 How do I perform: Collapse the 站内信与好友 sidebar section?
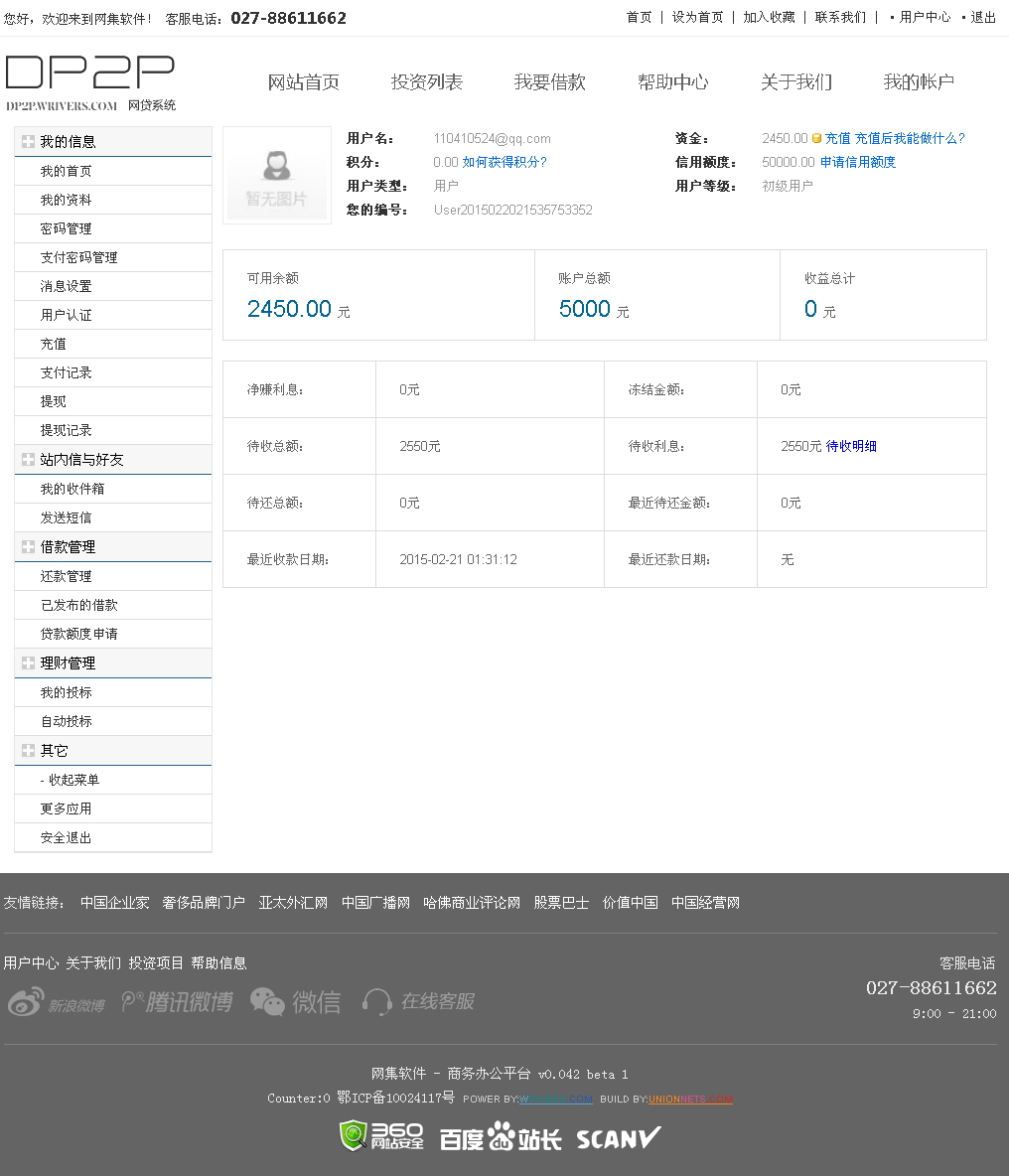pyautogui.click(x=28, y=460)
